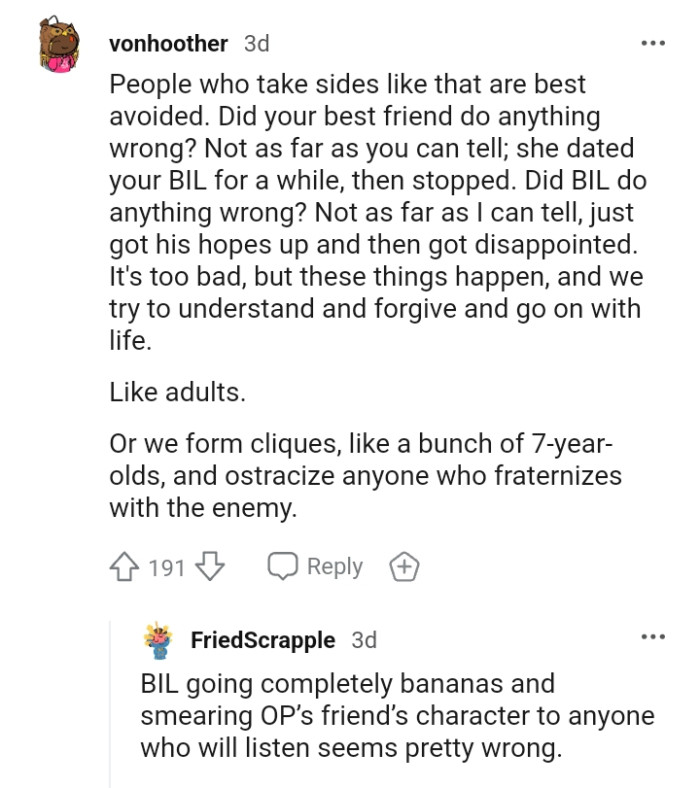
Task: Visit the vonhoother username link
Action: click(167, 44)
